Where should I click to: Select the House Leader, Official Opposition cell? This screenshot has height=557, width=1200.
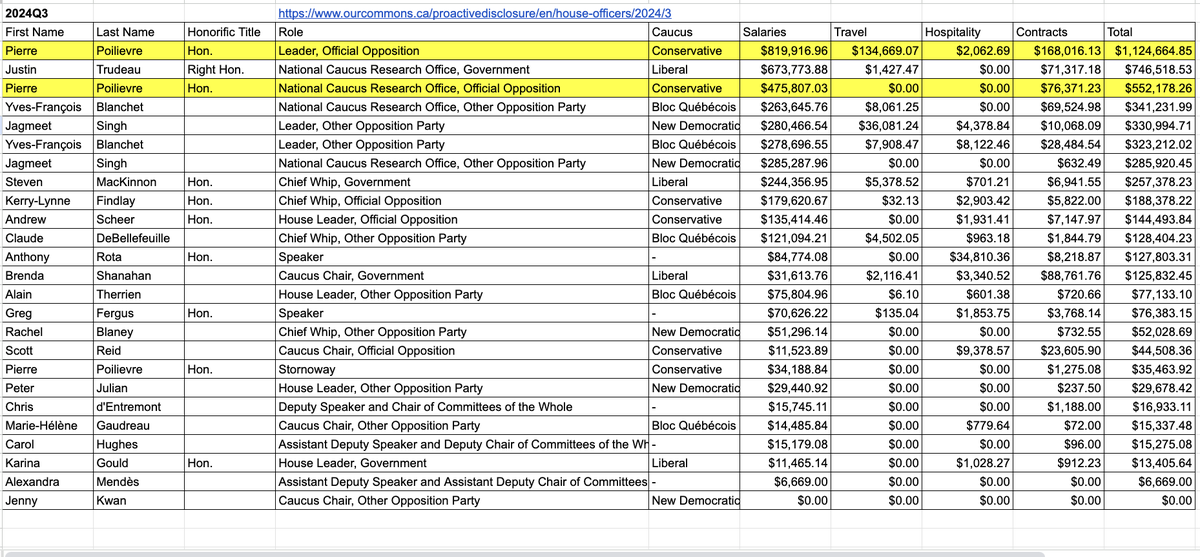(461, 220)
